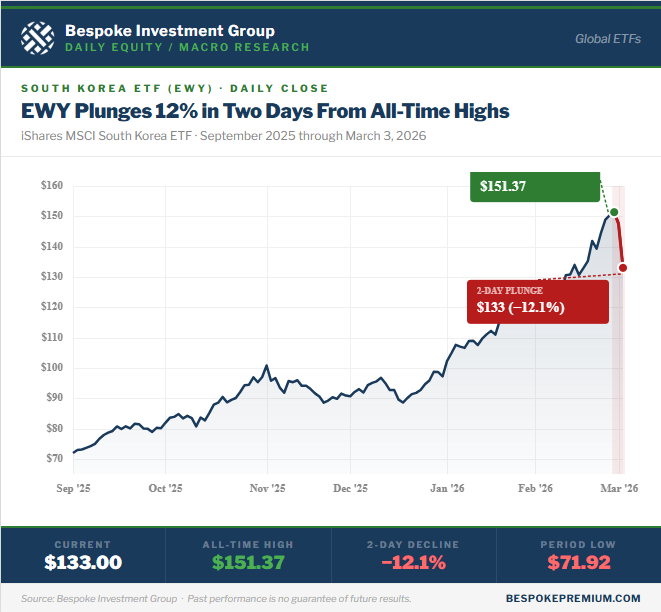The image size is (661, 612).
Task: Click the red plunge endpoint dot
Action: (x=623, y=267)
